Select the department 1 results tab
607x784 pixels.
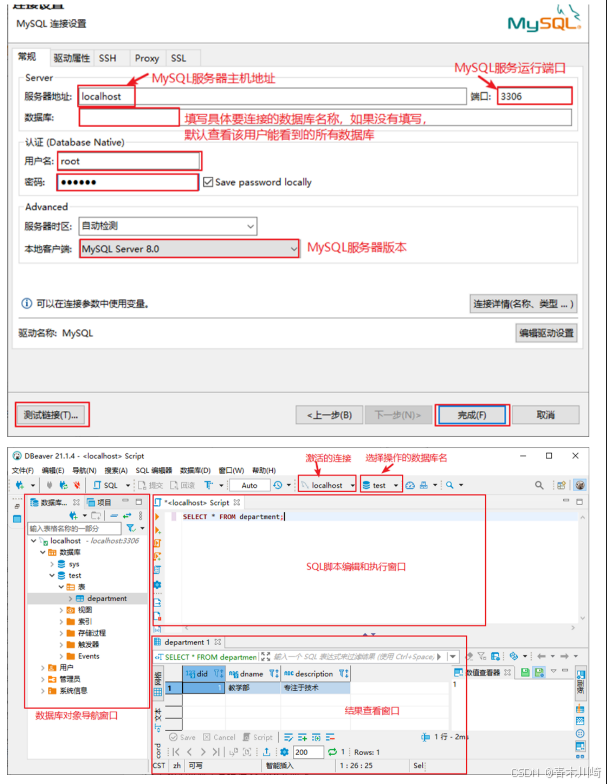(x=187, y=642)
